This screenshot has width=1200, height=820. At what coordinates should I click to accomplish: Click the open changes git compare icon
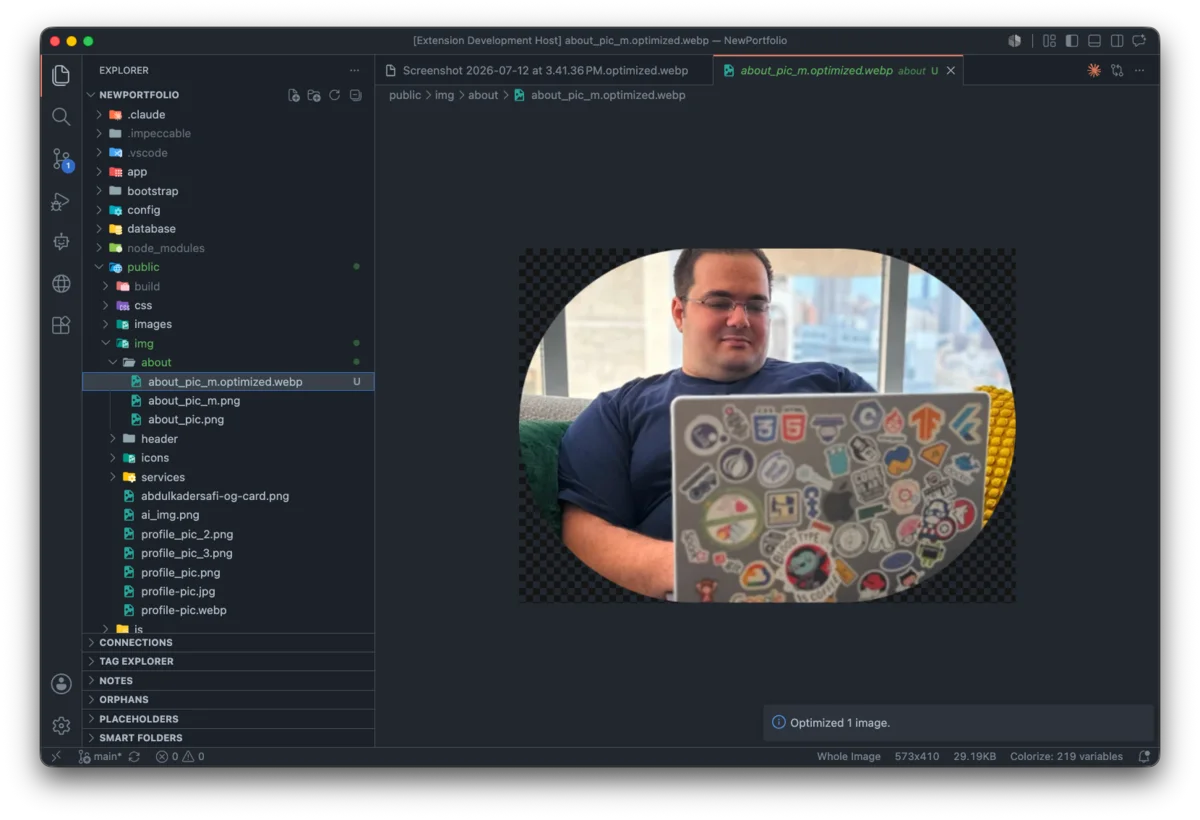(1117, 70)
